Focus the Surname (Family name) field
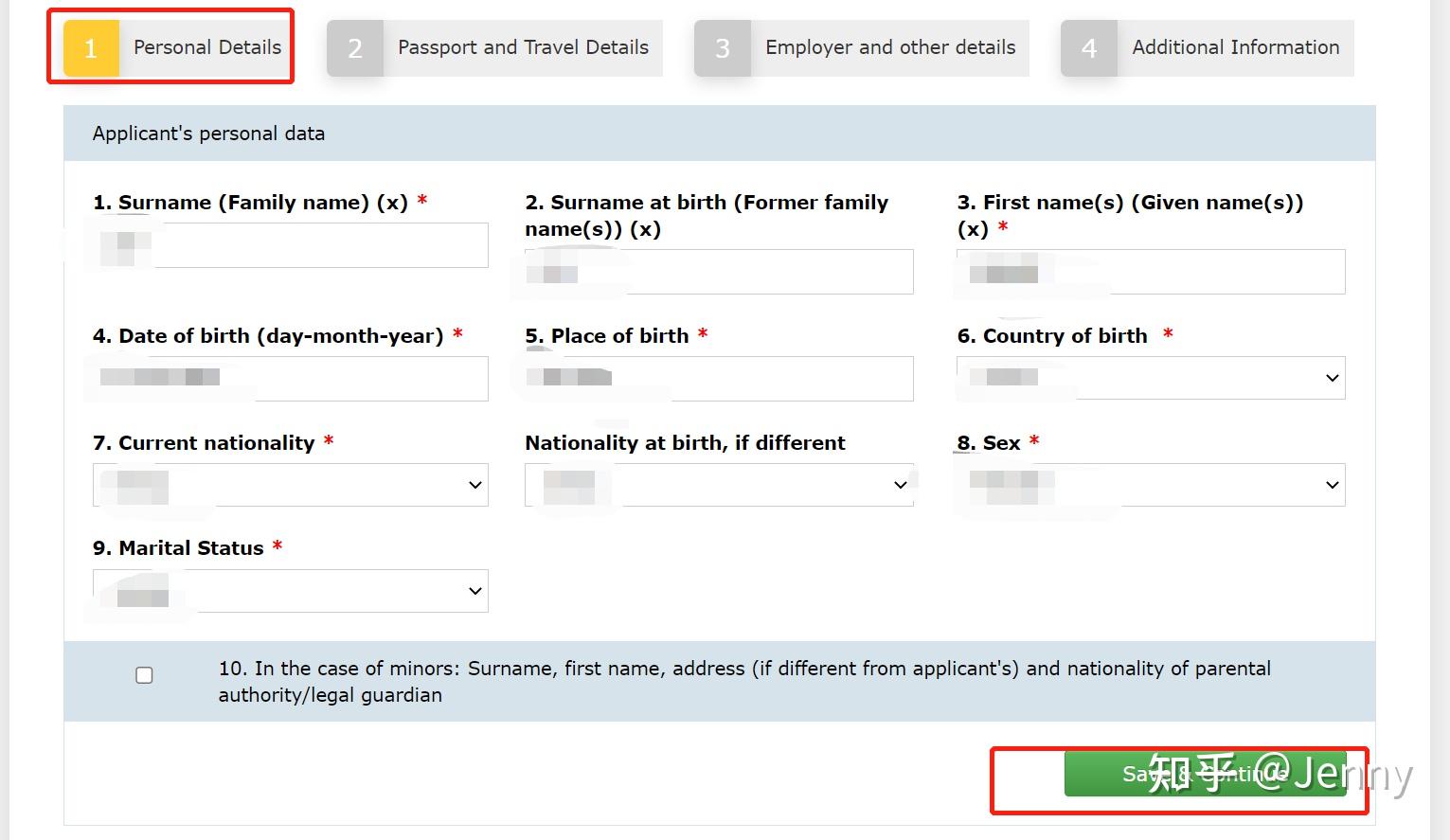This screenshot has width=1450, height=840. pyautogui.click(x=291, y=245)
